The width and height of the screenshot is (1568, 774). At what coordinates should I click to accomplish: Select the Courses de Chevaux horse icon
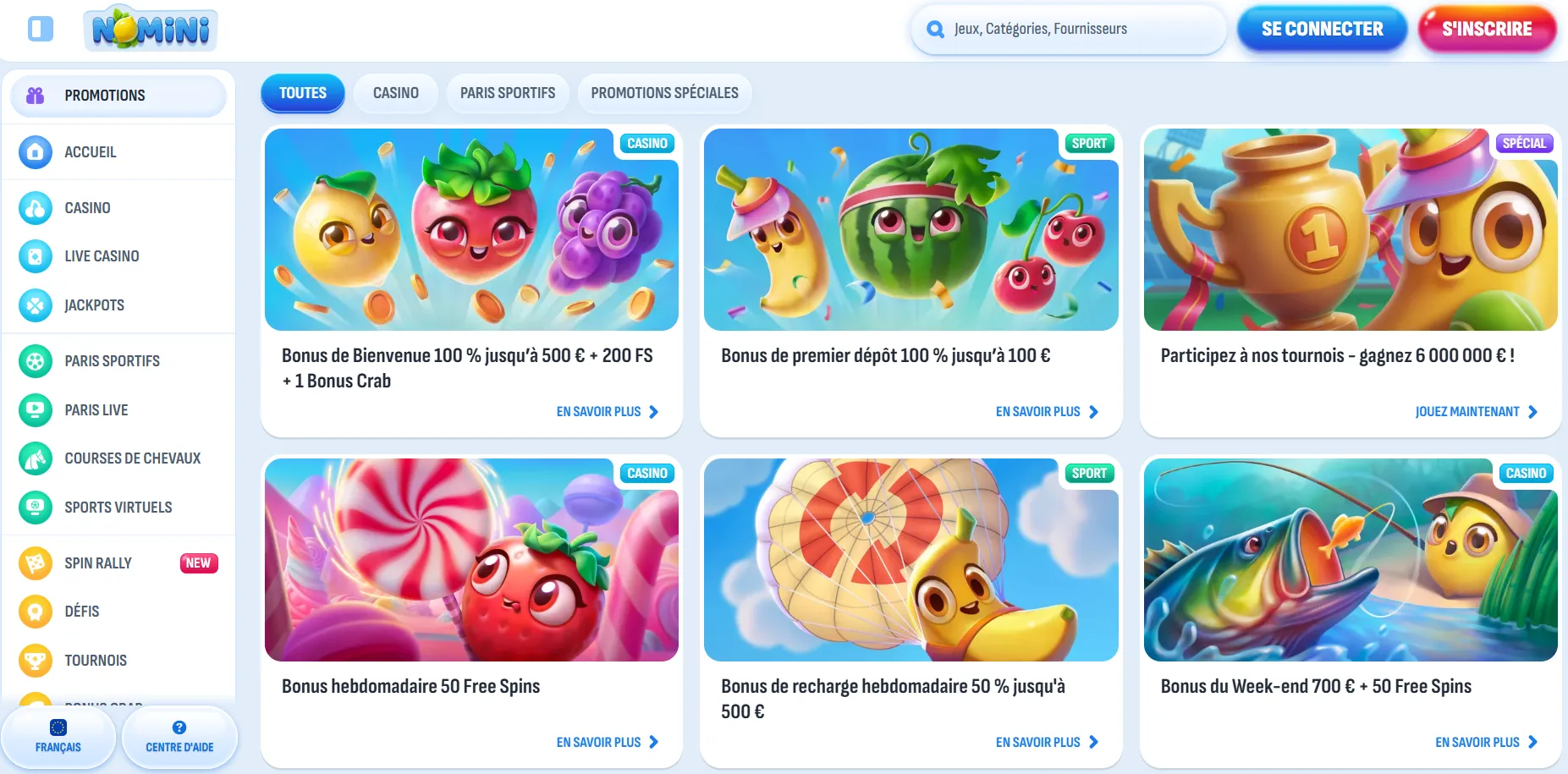36,458
